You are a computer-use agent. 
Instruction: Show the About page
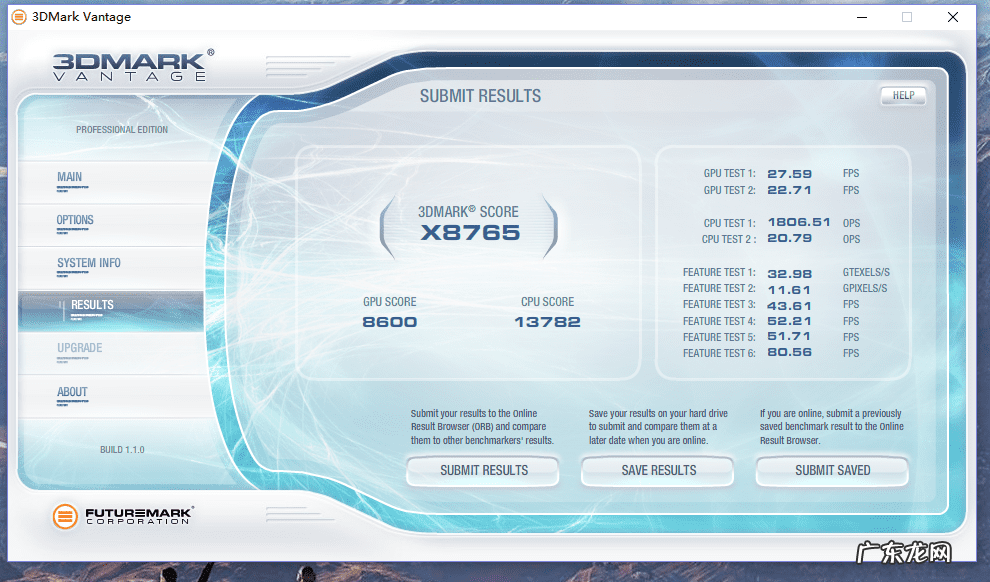coord(72,392)
